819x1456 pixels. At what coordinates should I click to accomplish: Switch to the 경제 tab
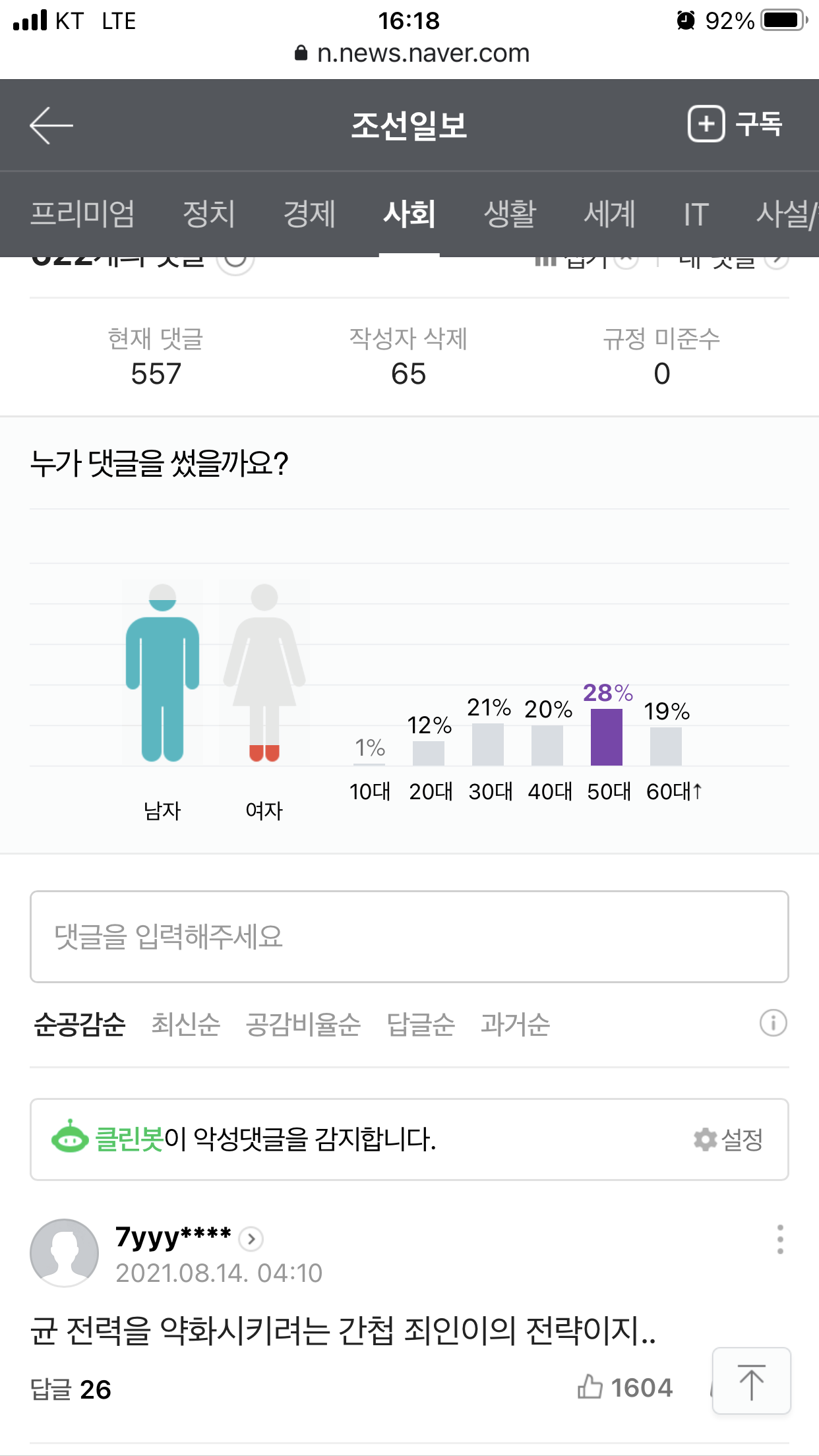309,214
